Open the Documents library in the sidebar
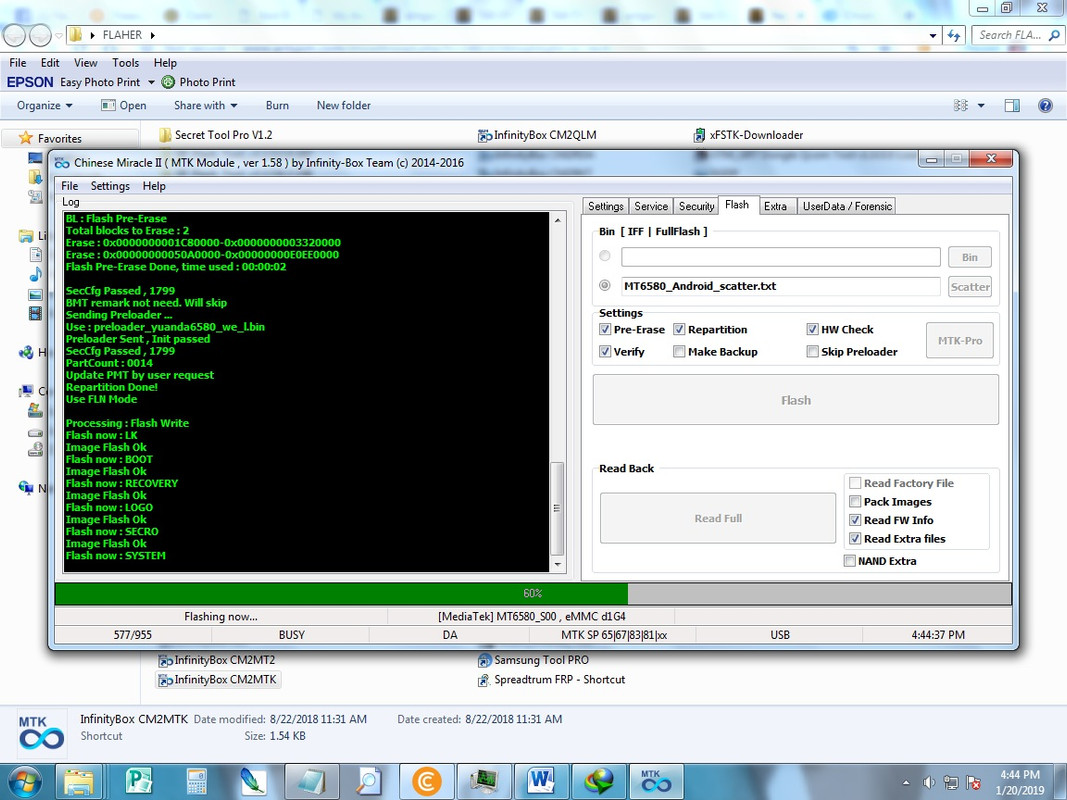1067x800 pixels. point(35,254)
